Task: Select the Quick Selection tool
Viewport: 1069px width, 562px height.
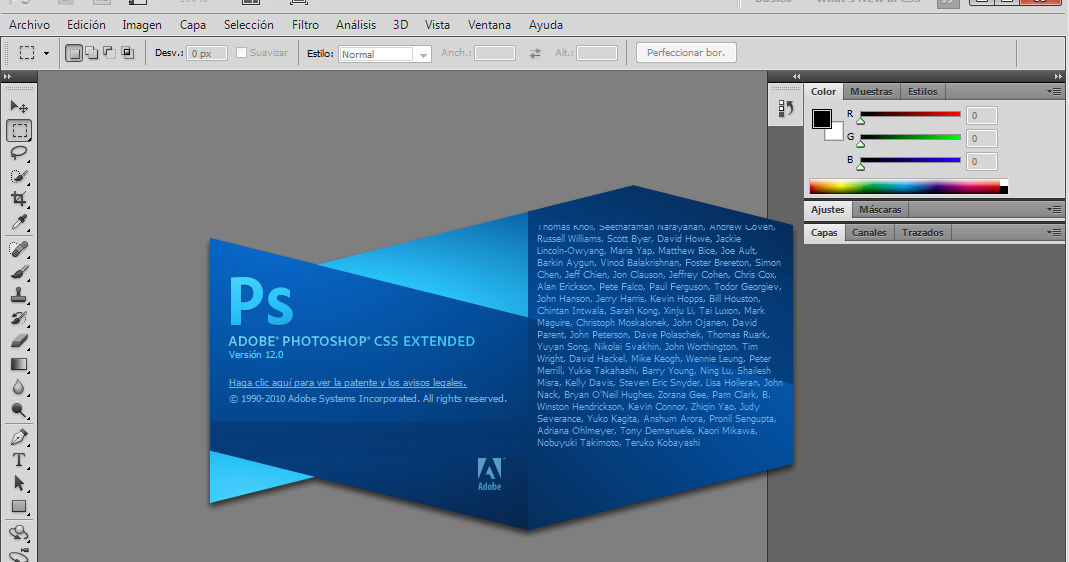Action: [x=19, y=177]
